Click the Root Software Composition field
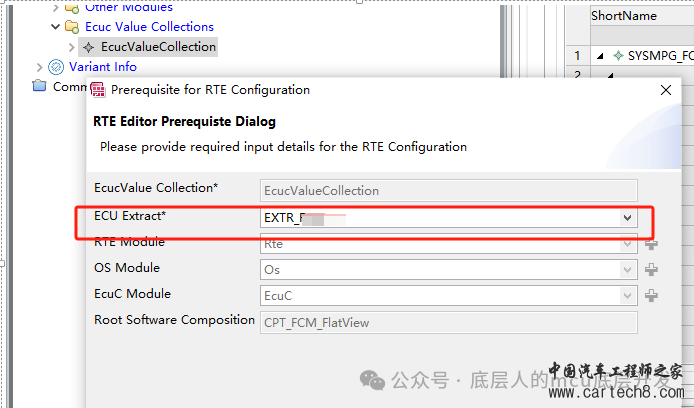 pos(449,323)
